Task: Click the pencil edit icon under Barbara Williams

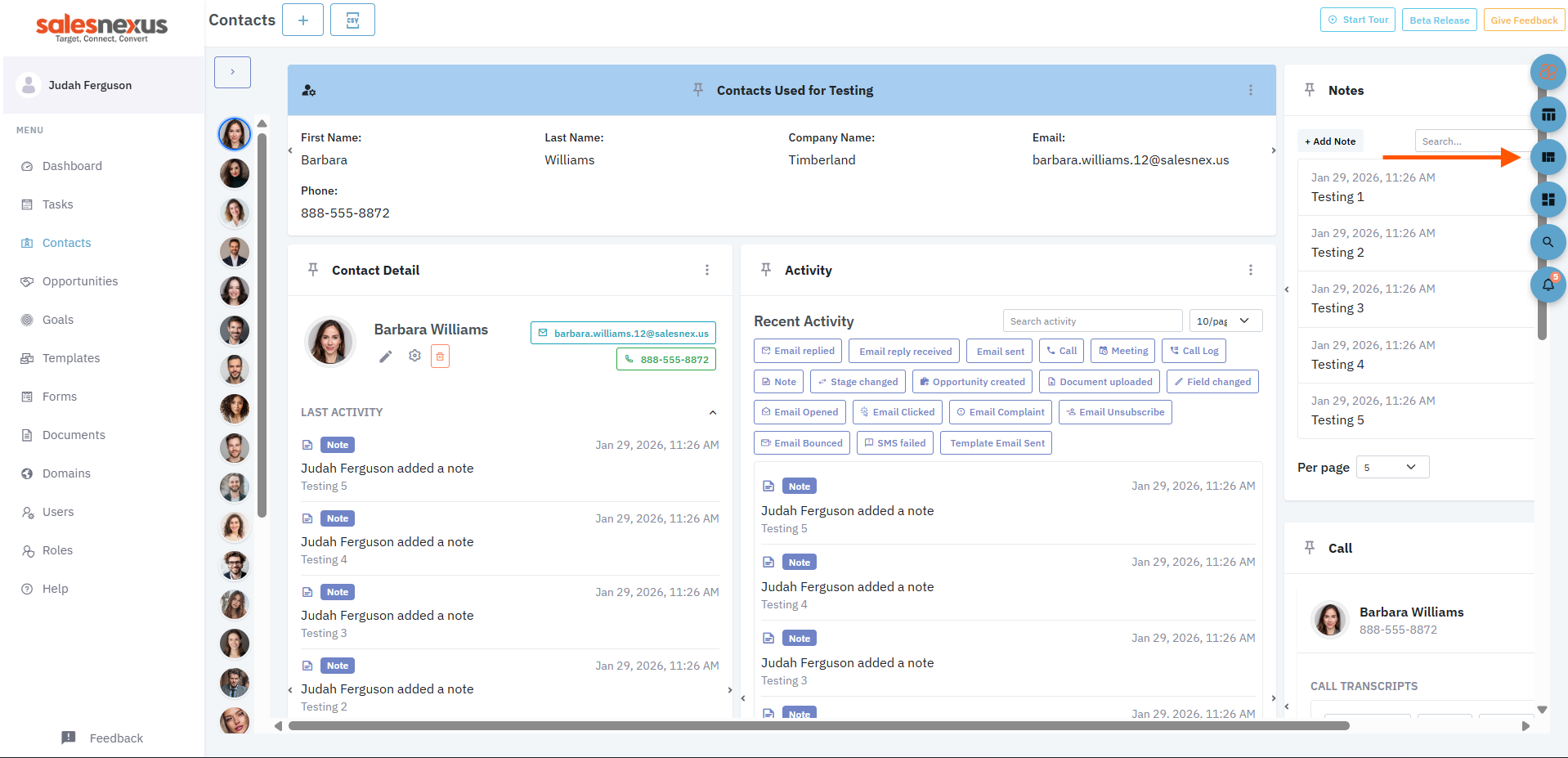Action: coord(386,357)
